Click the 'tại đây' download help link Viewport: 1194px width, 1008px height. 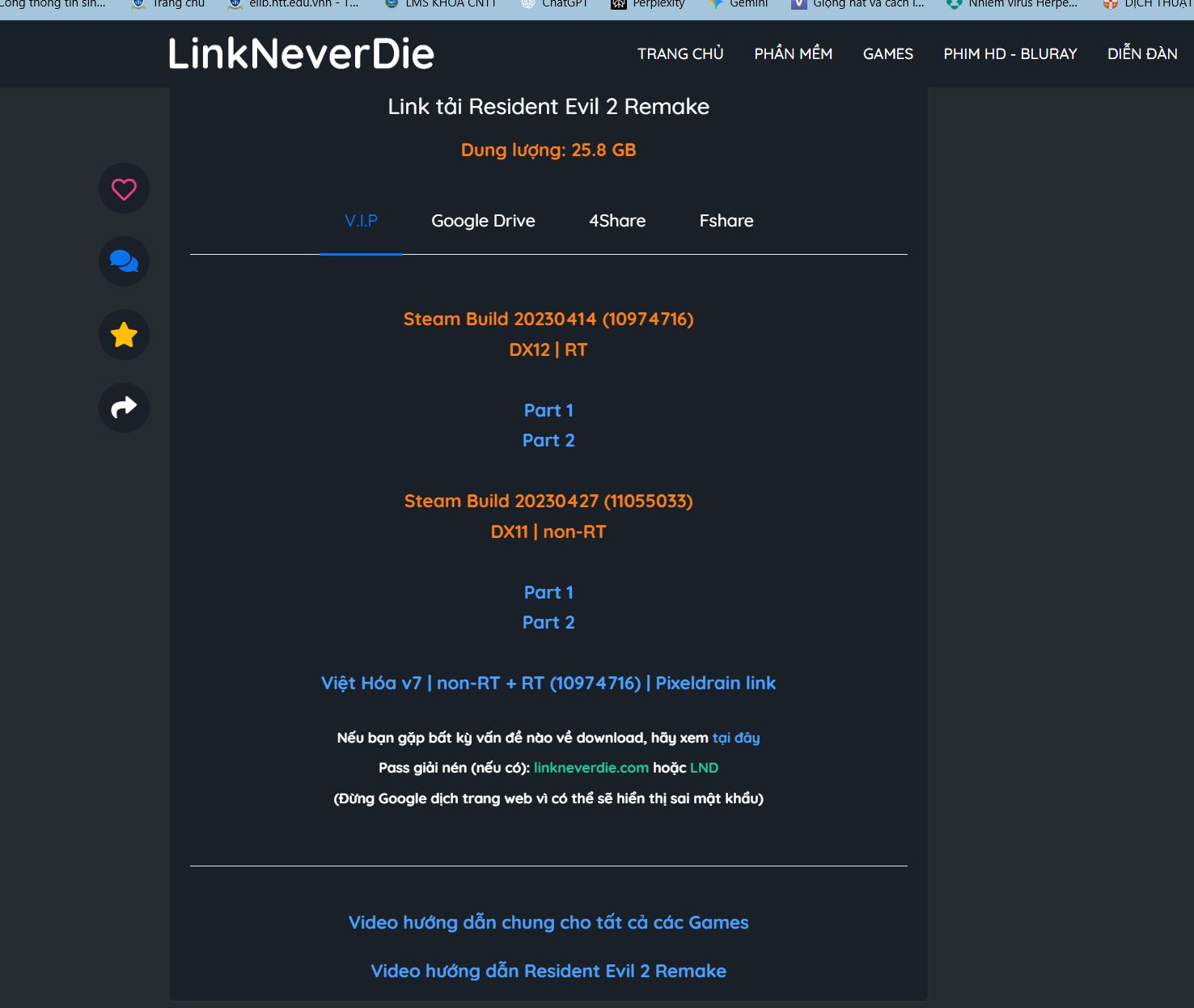click(735, 738)
